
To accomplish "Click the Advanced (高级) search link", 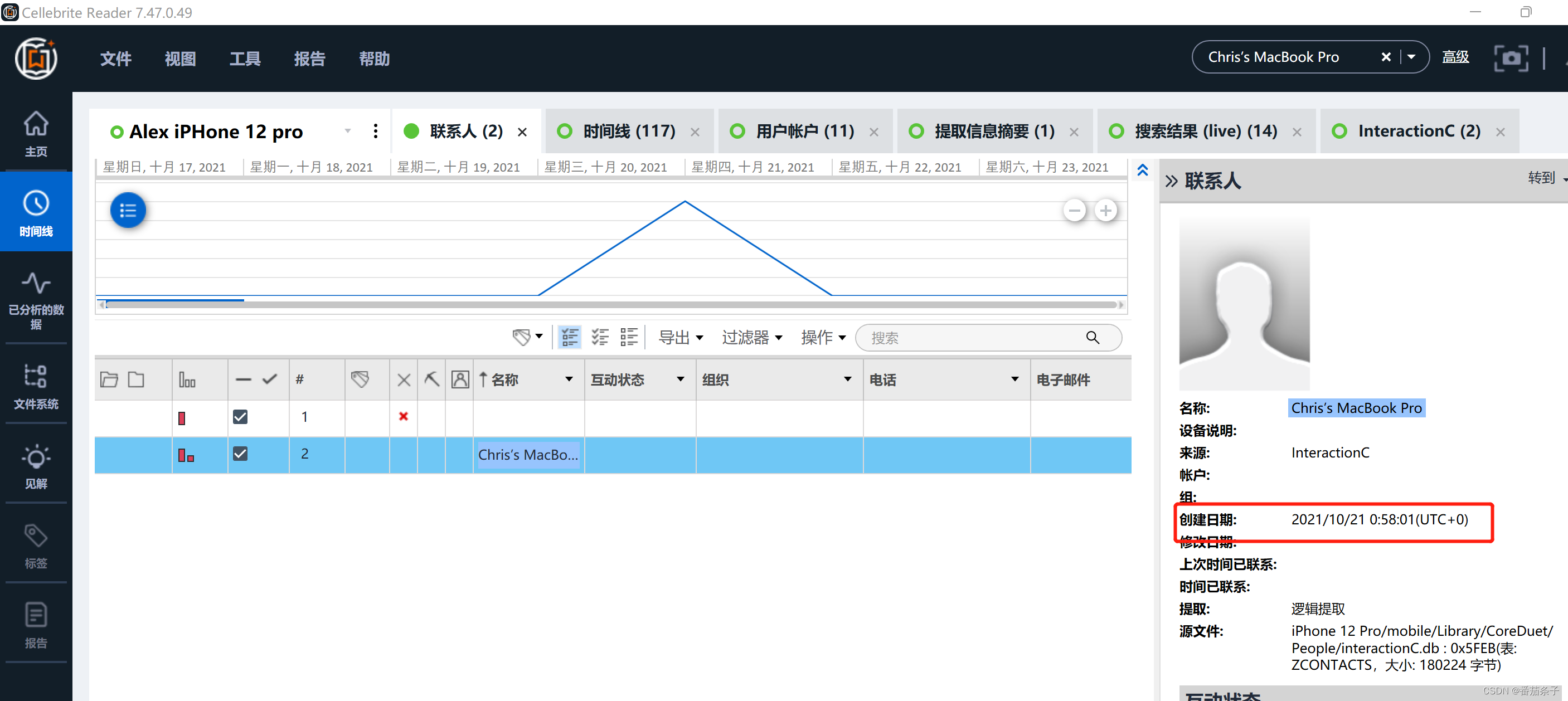I will coord(1455,57).
